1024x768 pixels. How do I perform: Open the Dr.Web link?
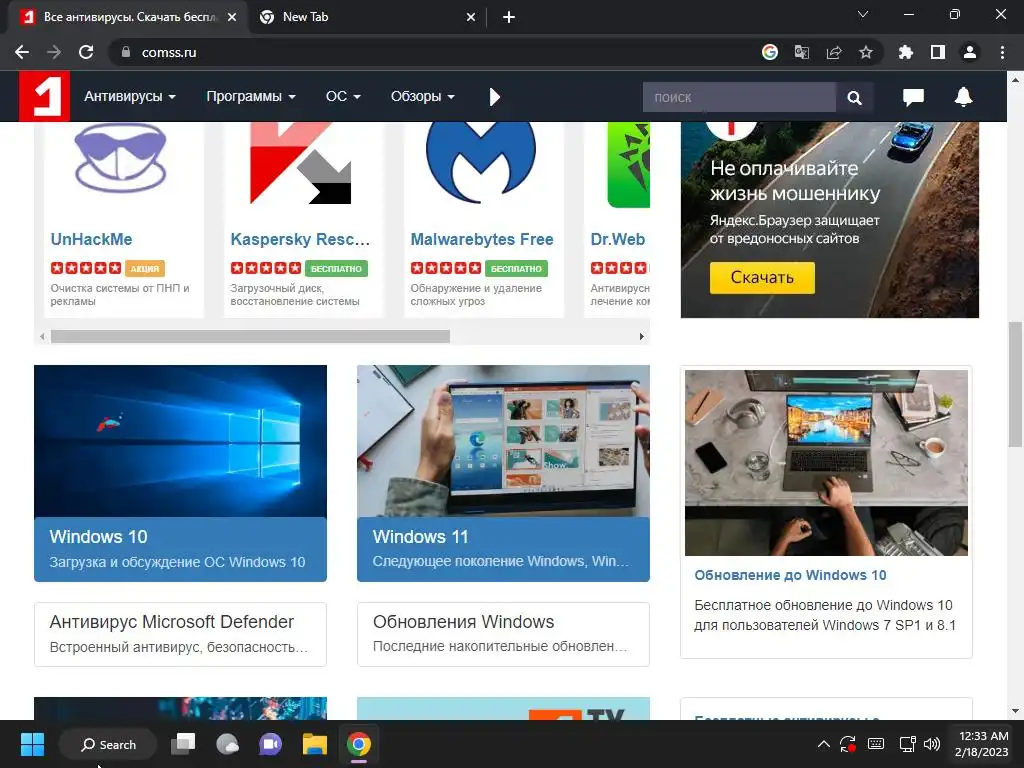point(618,240)
